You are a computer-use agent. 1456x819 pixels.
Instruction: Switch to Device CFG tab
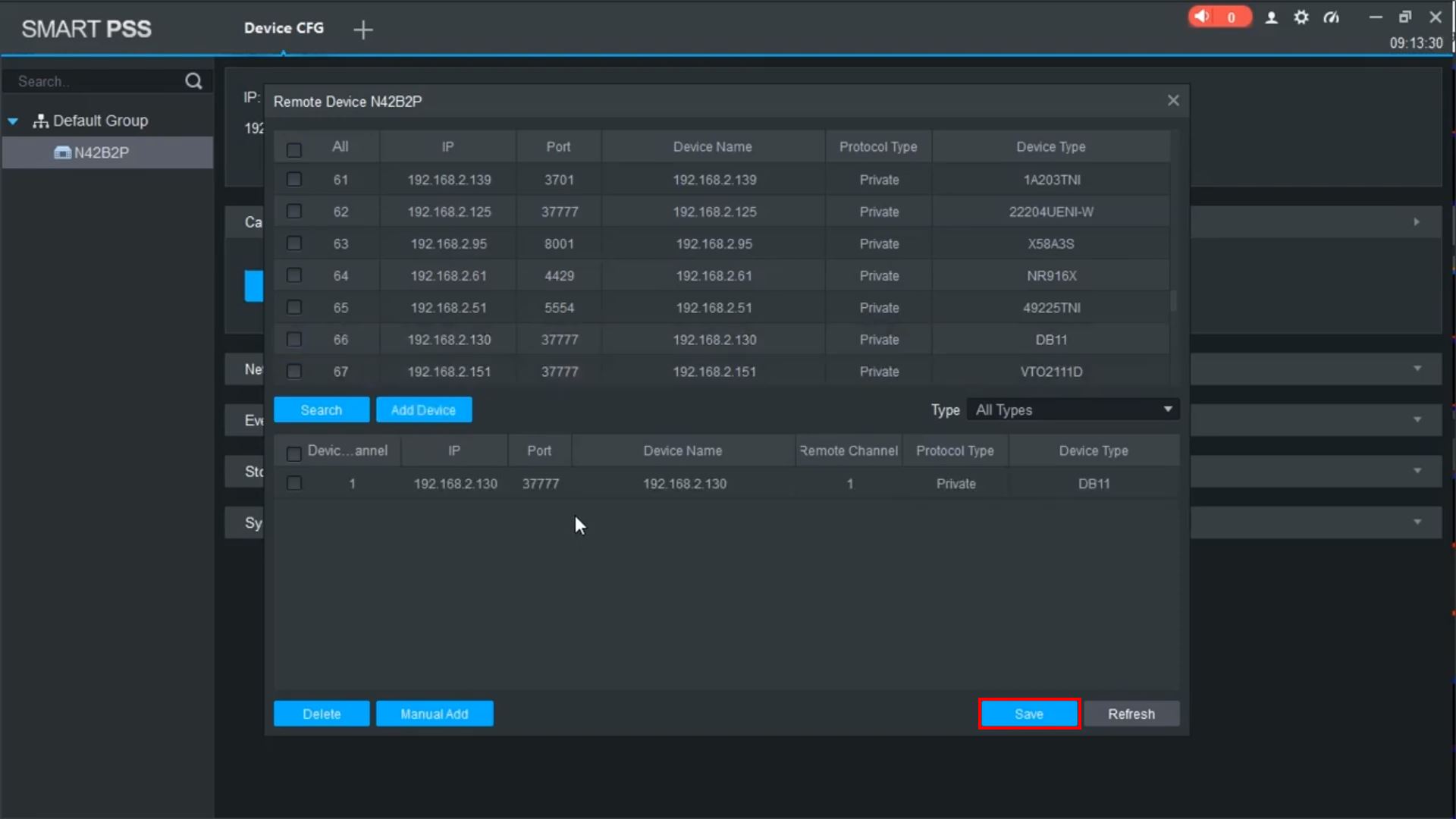point(284,28)
